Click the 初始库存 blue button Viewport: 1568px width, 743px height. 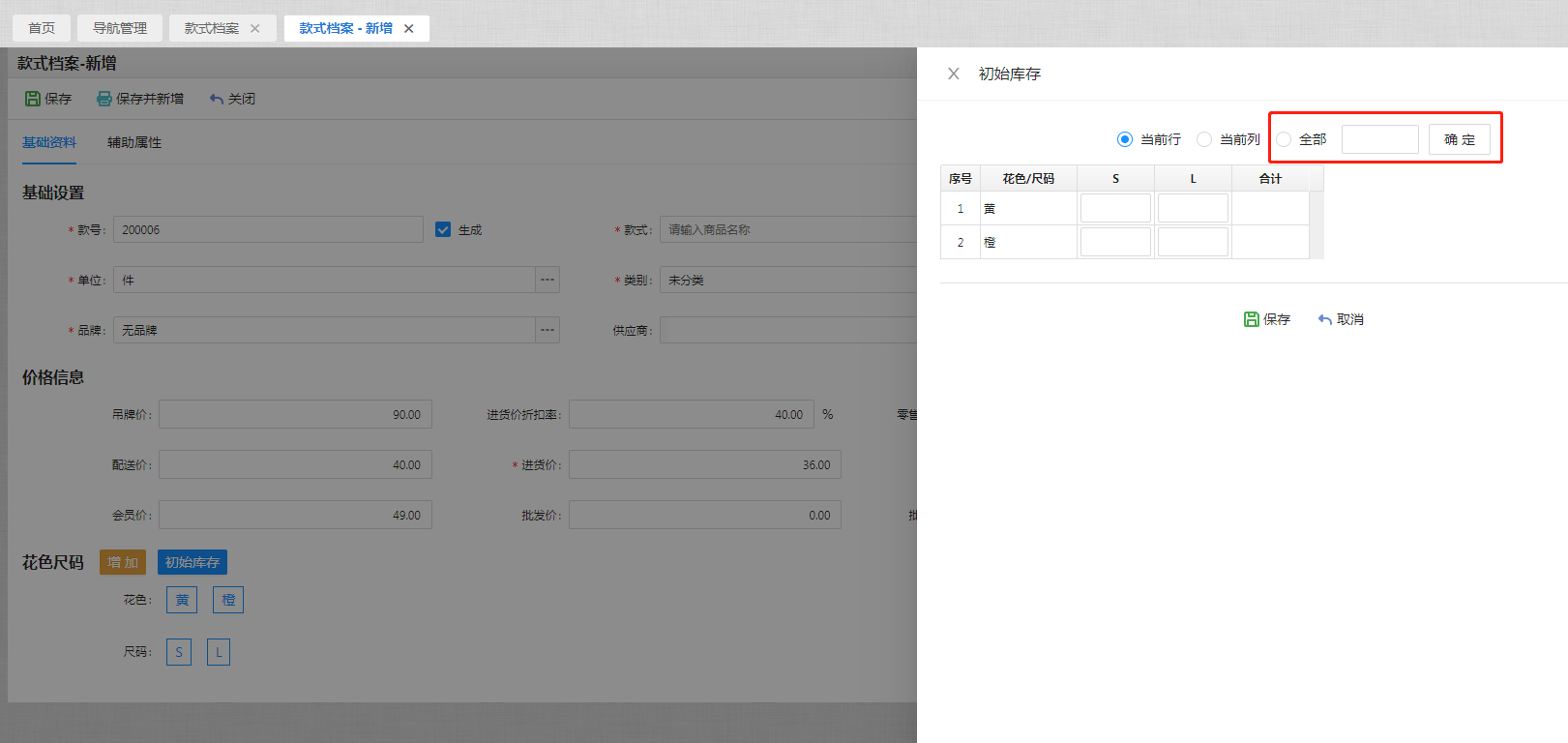(192, 562)
